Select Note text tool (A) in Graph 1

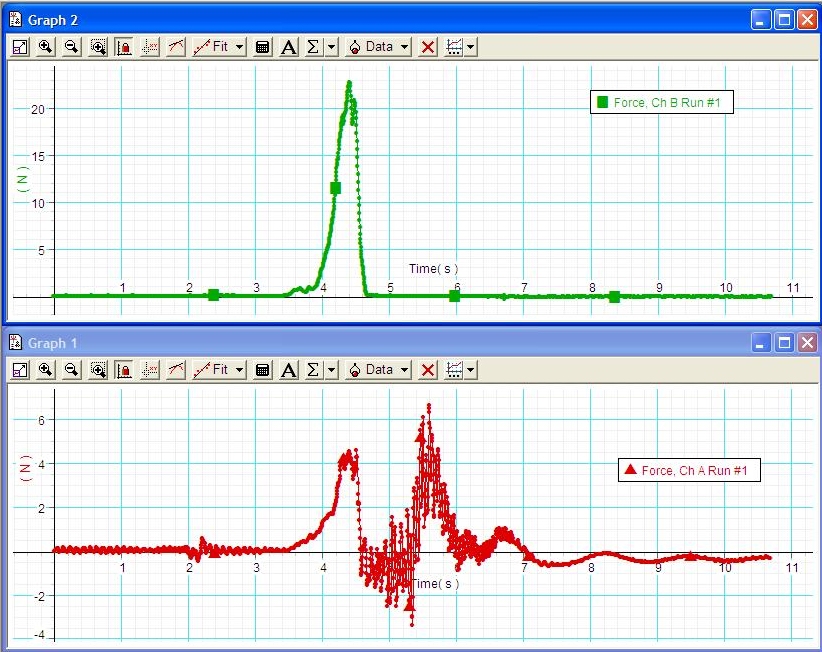coord(288,370)
